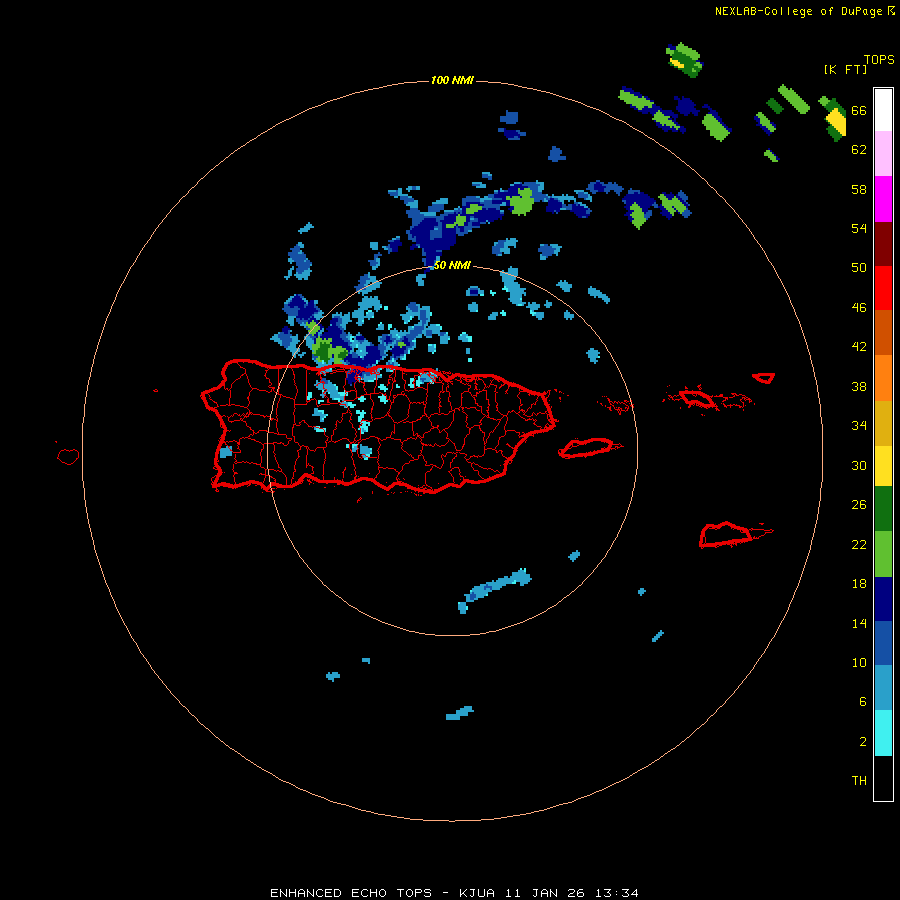Click the 58 legend value
The image size is (900, 900).
click(x=859, y=189)
